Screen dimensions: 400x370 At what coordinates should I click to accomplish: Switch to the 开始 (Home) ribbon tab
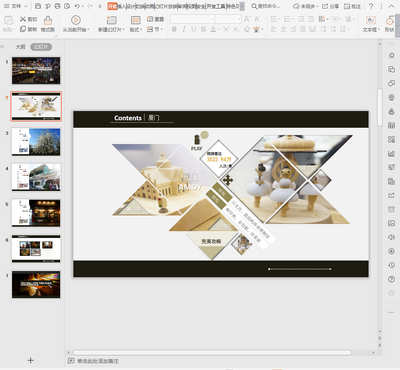[x=112, y=6]
